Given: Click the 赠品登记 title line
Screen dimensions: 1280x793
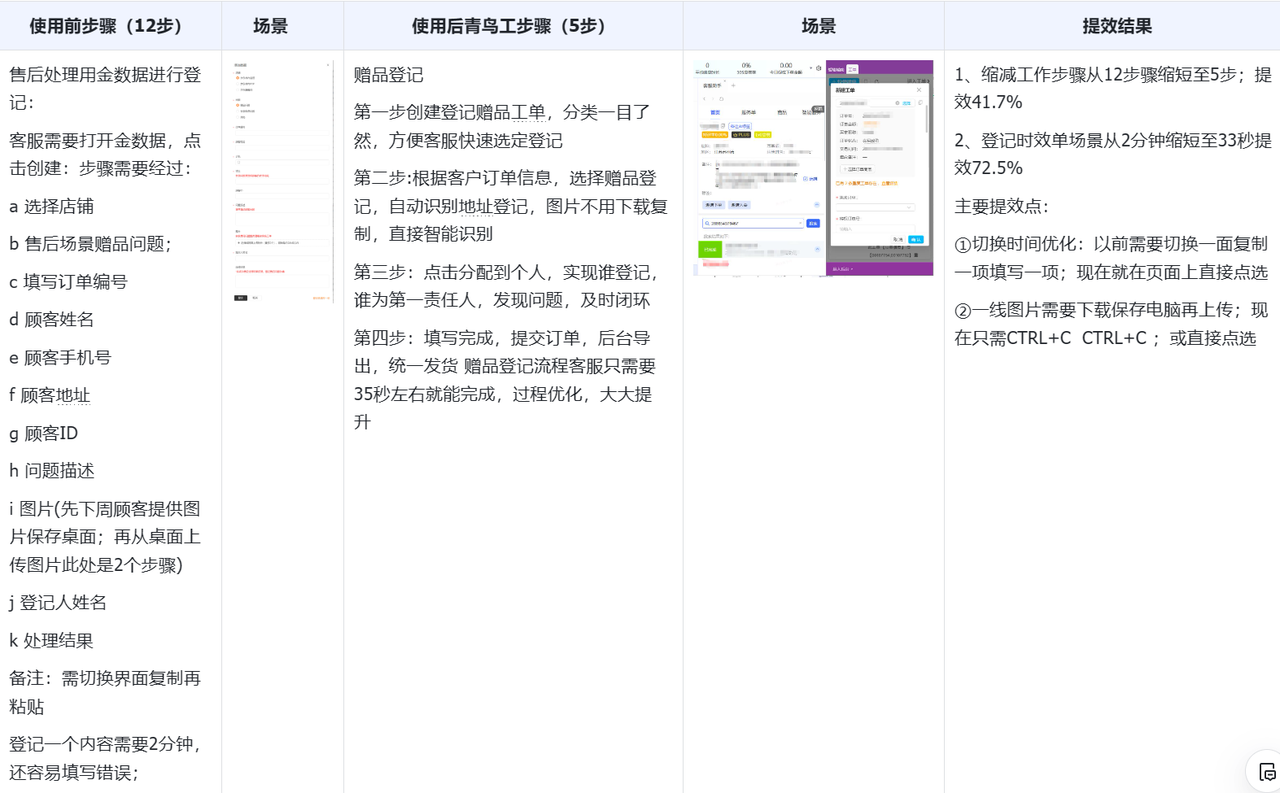Looking at the screenshot, I should [389, 76].
